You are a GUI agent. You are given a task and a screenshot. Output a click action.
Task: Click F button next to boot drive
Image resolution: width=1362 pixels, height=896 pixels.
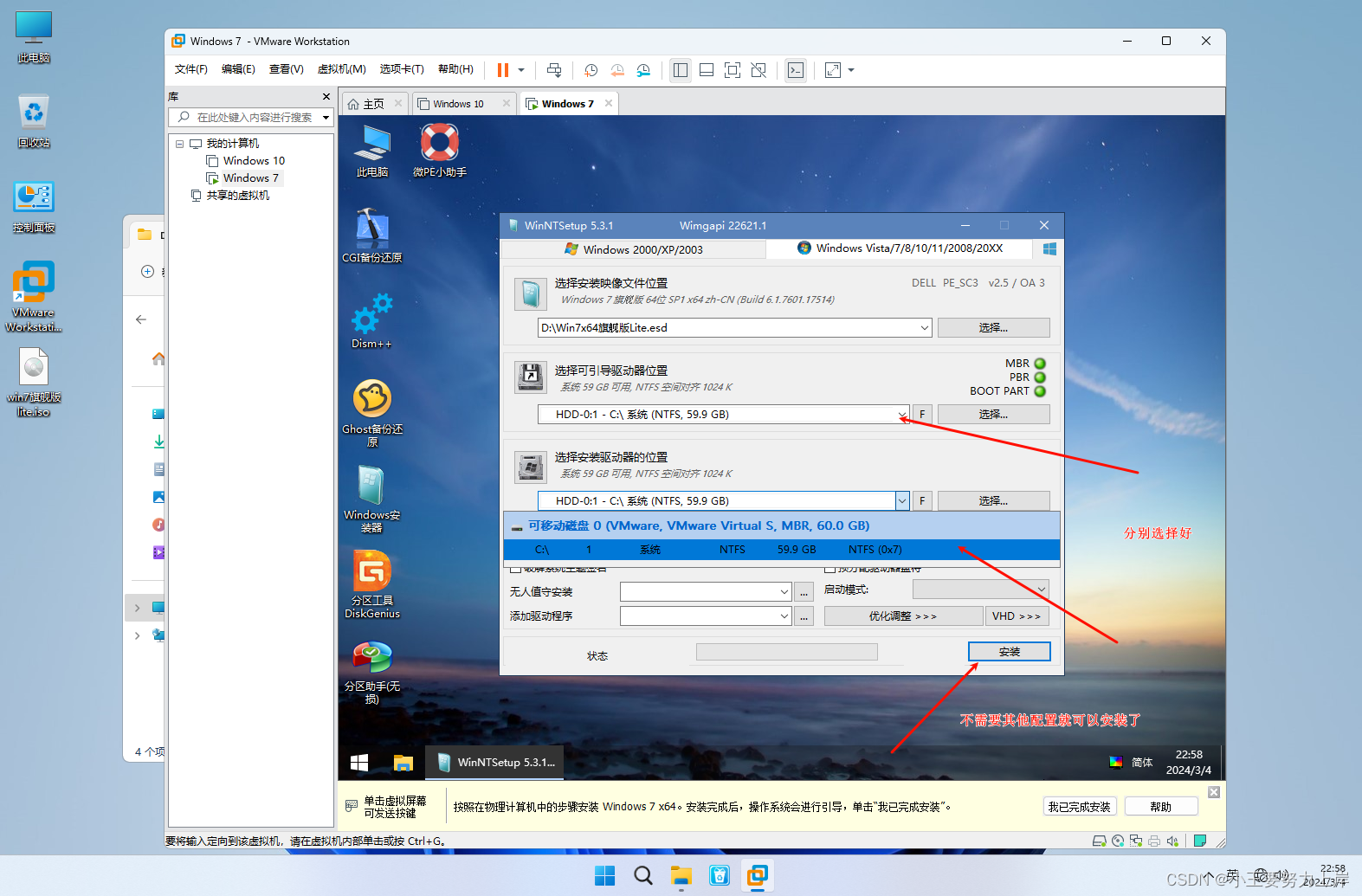922,414
